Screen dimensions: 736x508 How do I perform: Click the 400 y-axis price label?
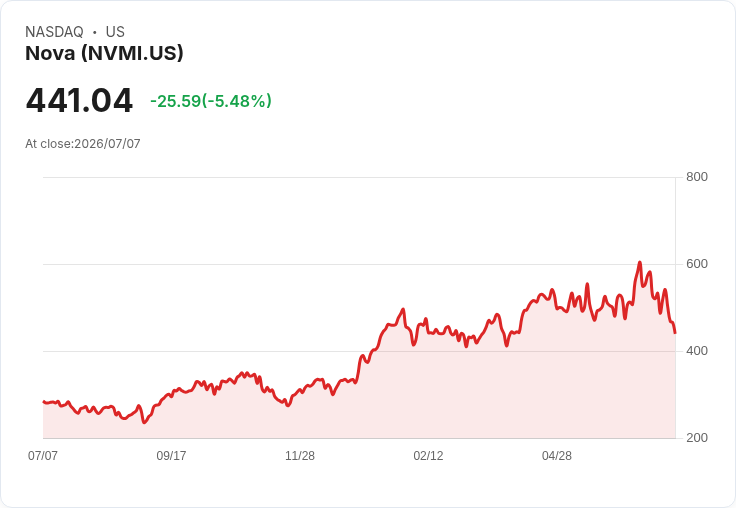click(697, 351)
